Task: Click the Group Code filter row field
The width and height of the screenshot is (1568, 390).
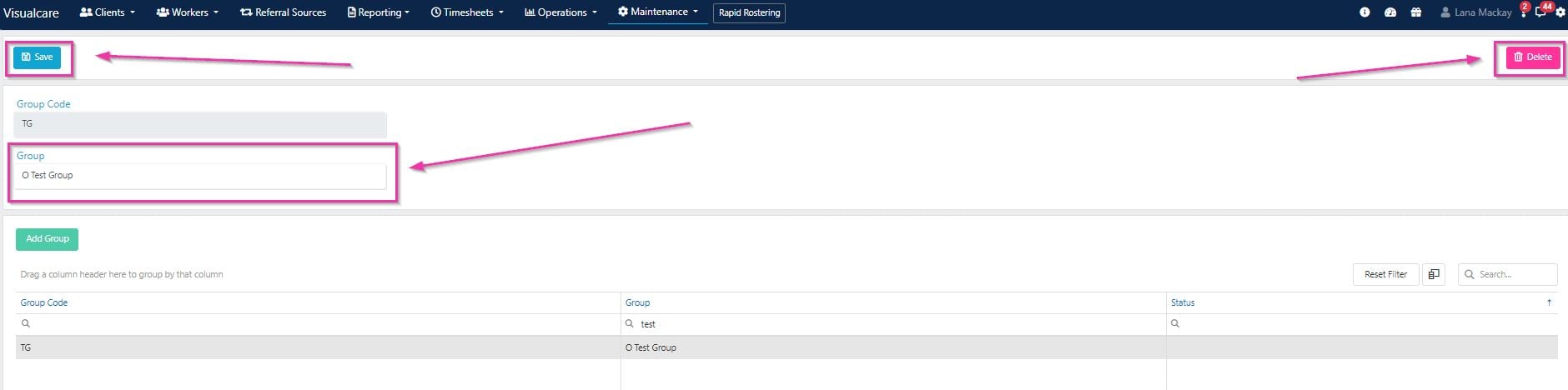Action: (318, 324)
